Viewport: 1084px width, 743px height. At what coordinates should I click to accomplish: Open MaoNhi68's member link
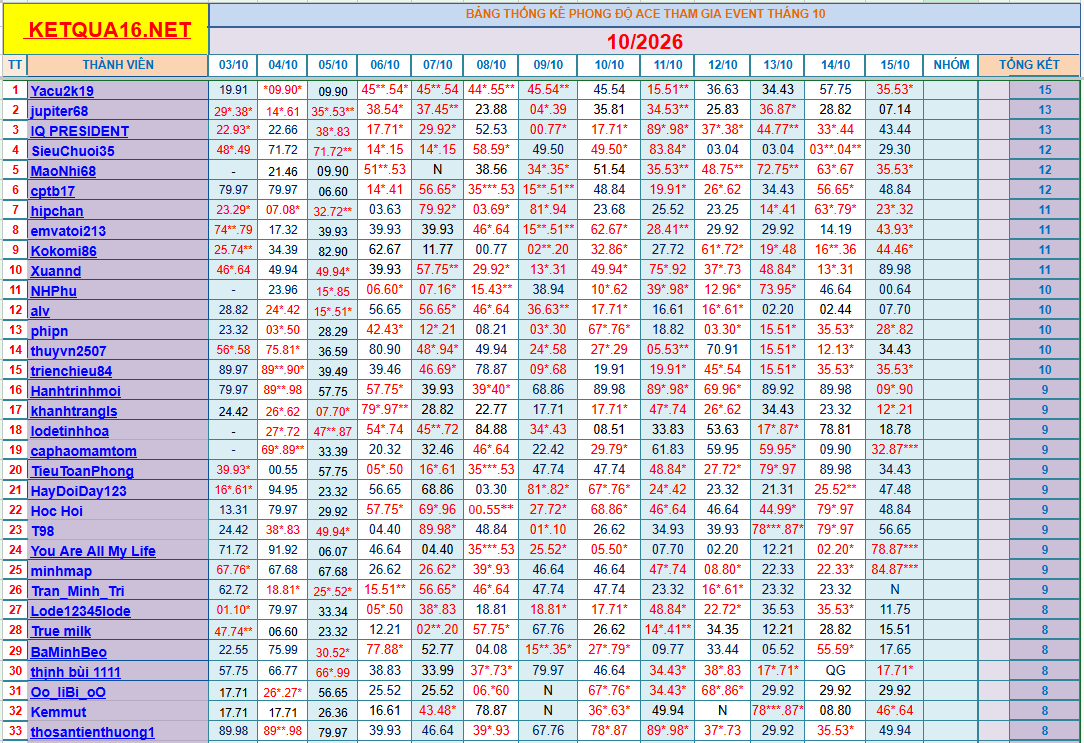click(x=63, y=171)
